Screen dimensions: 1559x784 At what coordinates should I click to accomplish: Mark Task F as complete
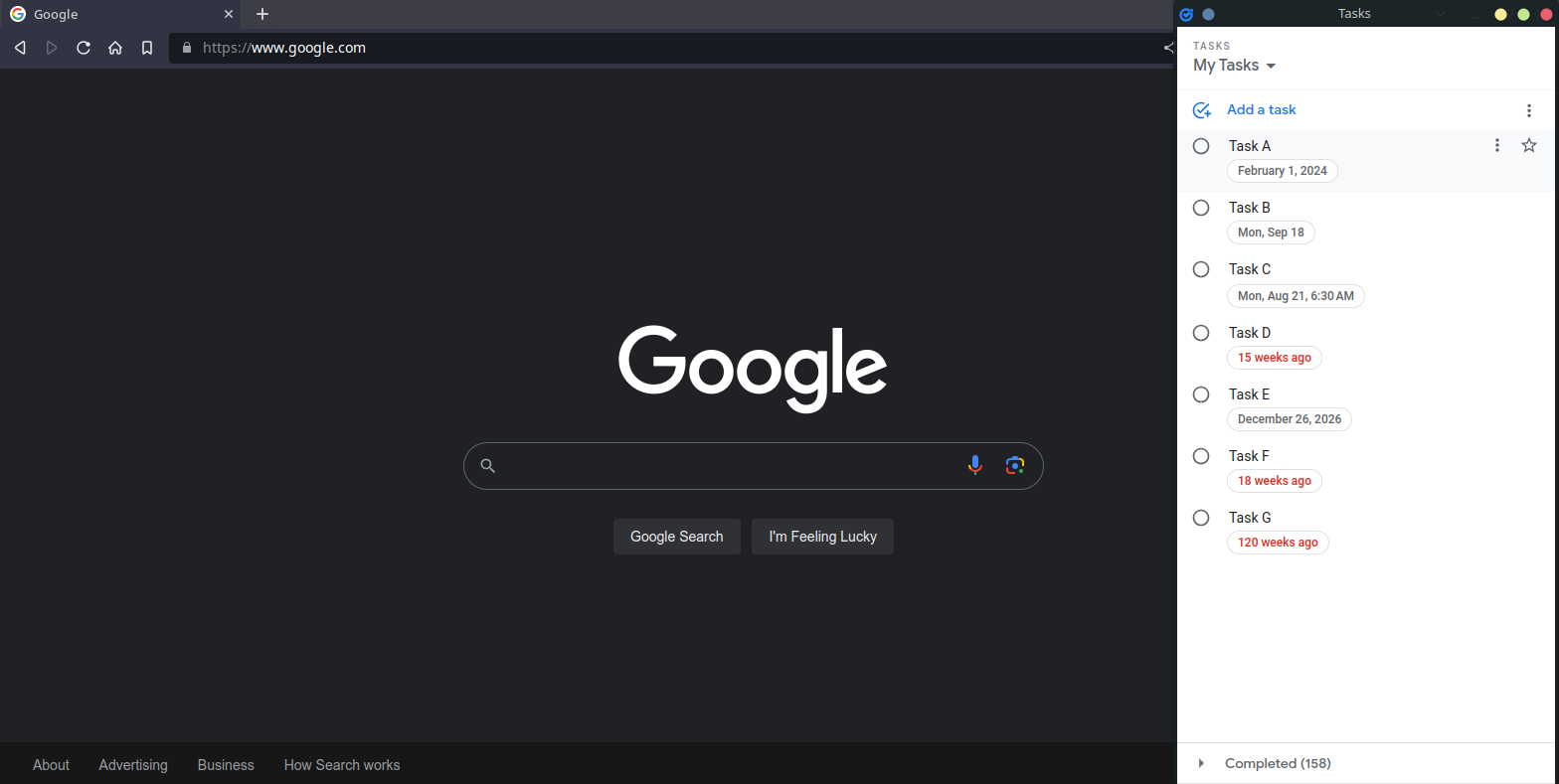1201,456
